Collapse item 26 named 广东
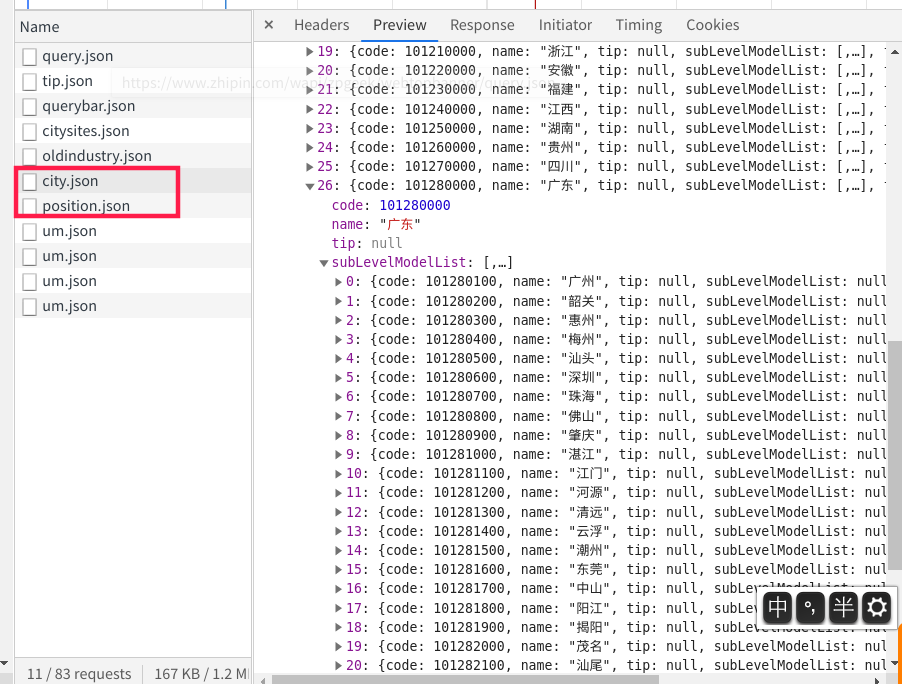The height and width of the screenshot is (684, 902). pos(309,186)
